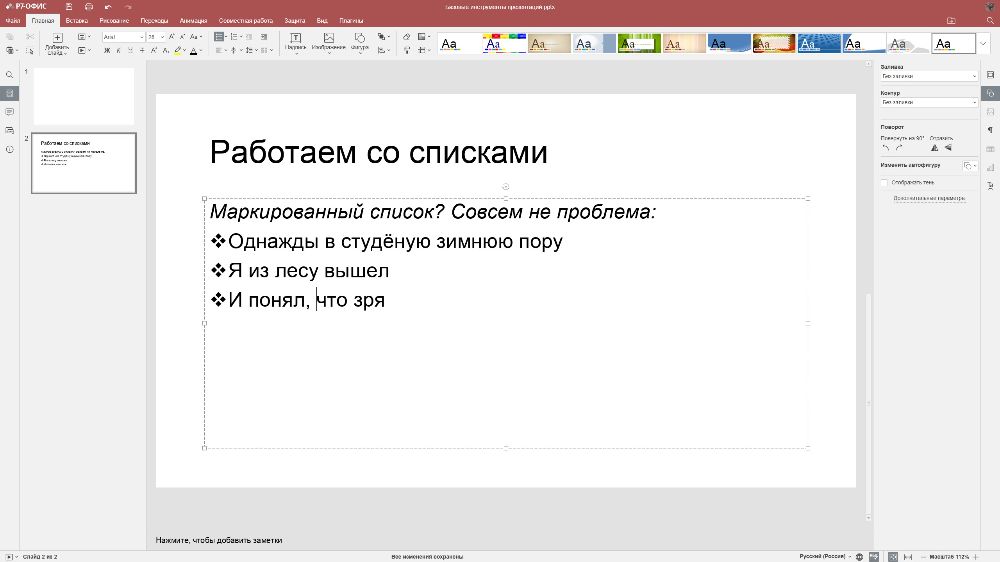Switch to the Вставка tab
The height and width of the screenshot is (562, 1000).
[x=77, y=20]
